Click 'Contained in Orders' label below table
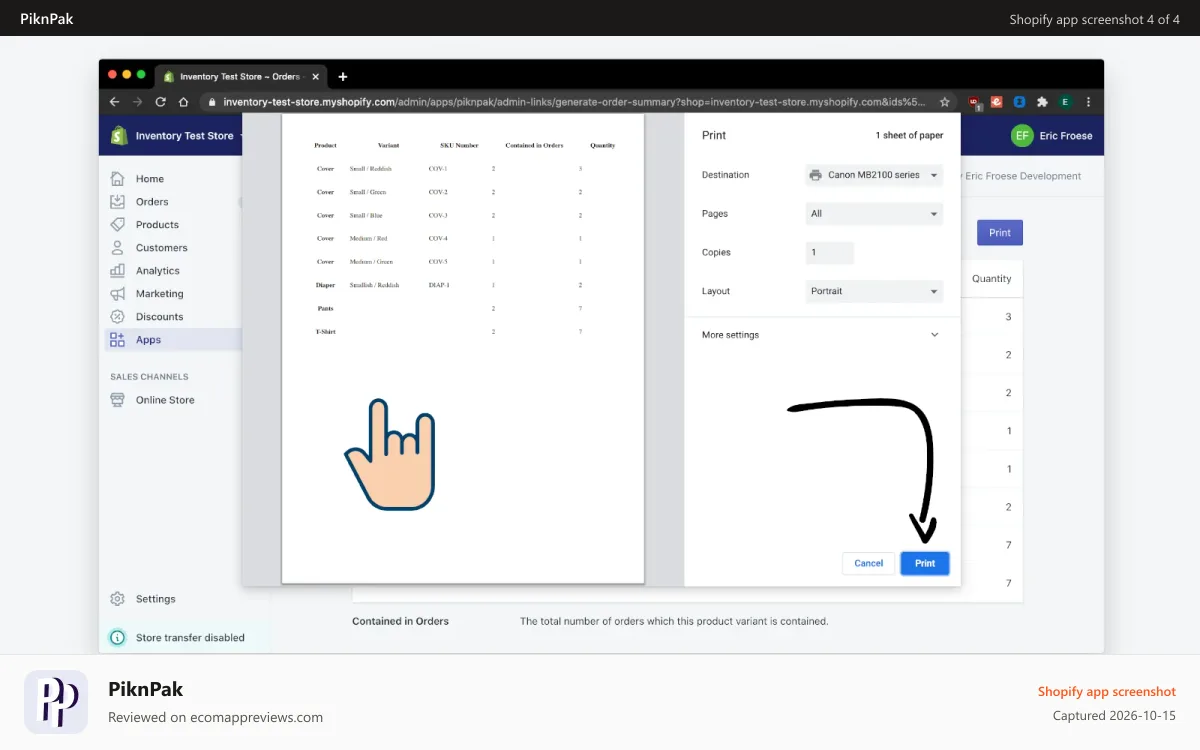Screen dimensions: 1200x750 (400, 621)
